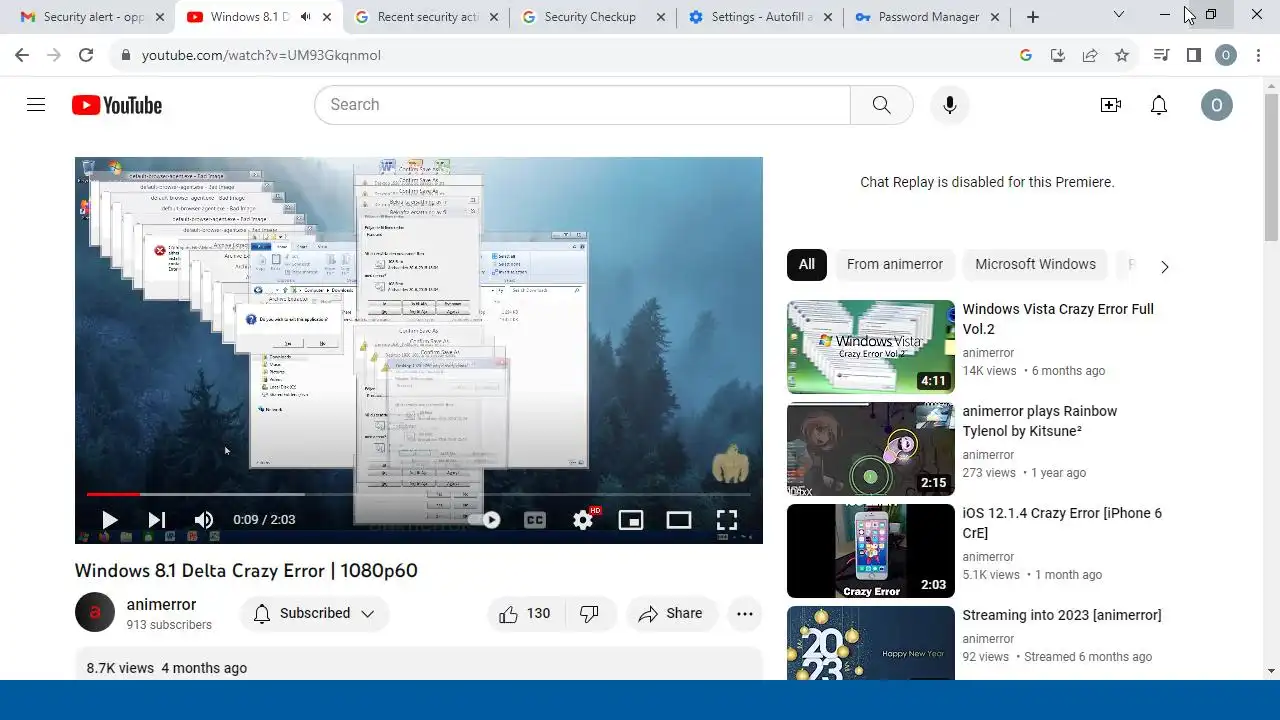Reload the current page
This screenshot has width=1280, height=720.
[86, 55]
